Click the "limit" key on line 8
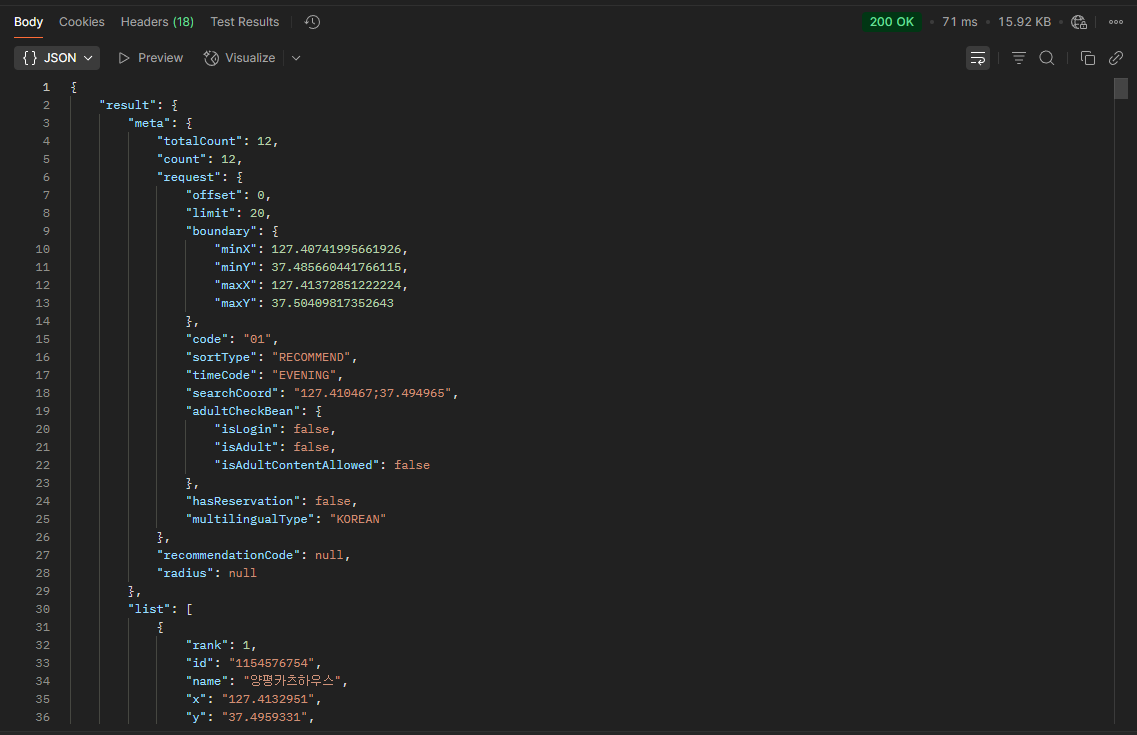 tap(210, 213)
